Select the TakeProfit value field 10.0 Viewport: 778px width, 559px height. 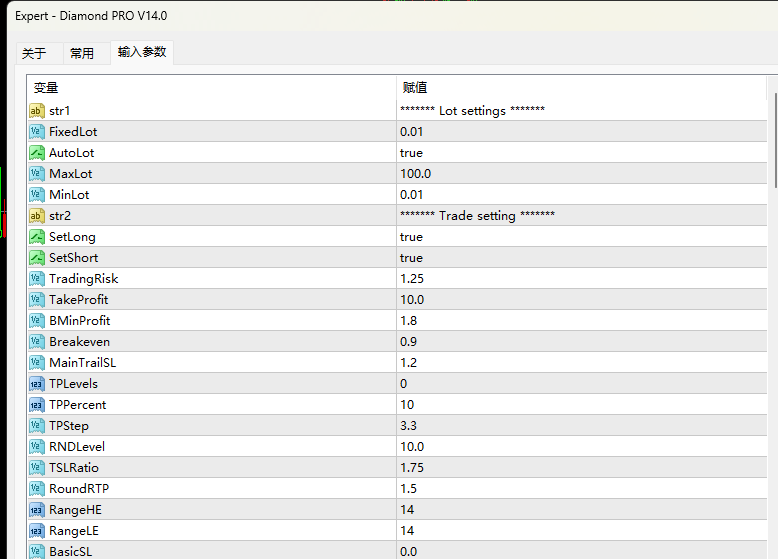click(x=412, y=300)
